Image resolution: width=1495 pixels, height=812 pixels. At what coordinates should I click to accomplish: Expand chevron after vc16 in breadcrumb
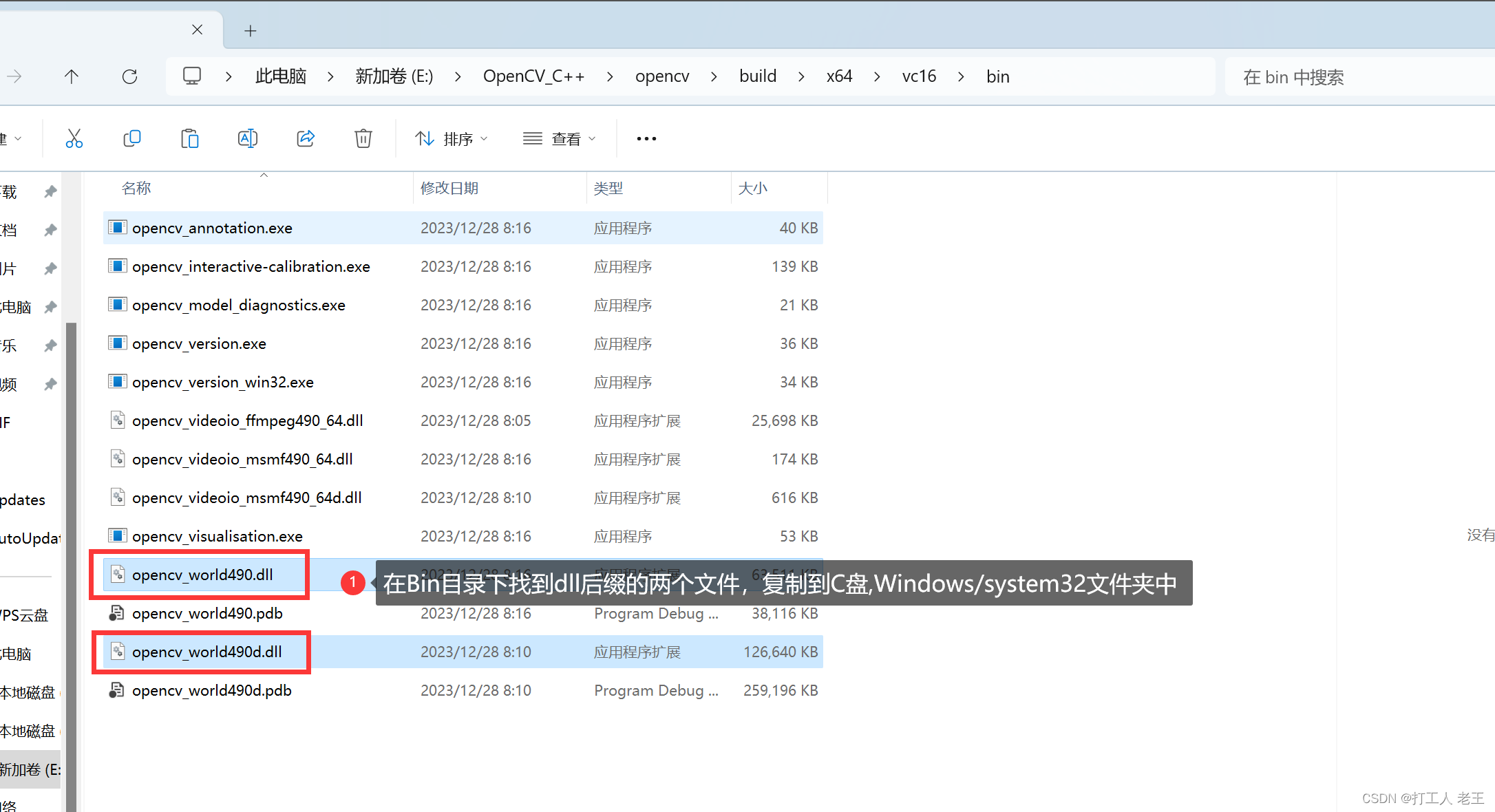(961, 76)
